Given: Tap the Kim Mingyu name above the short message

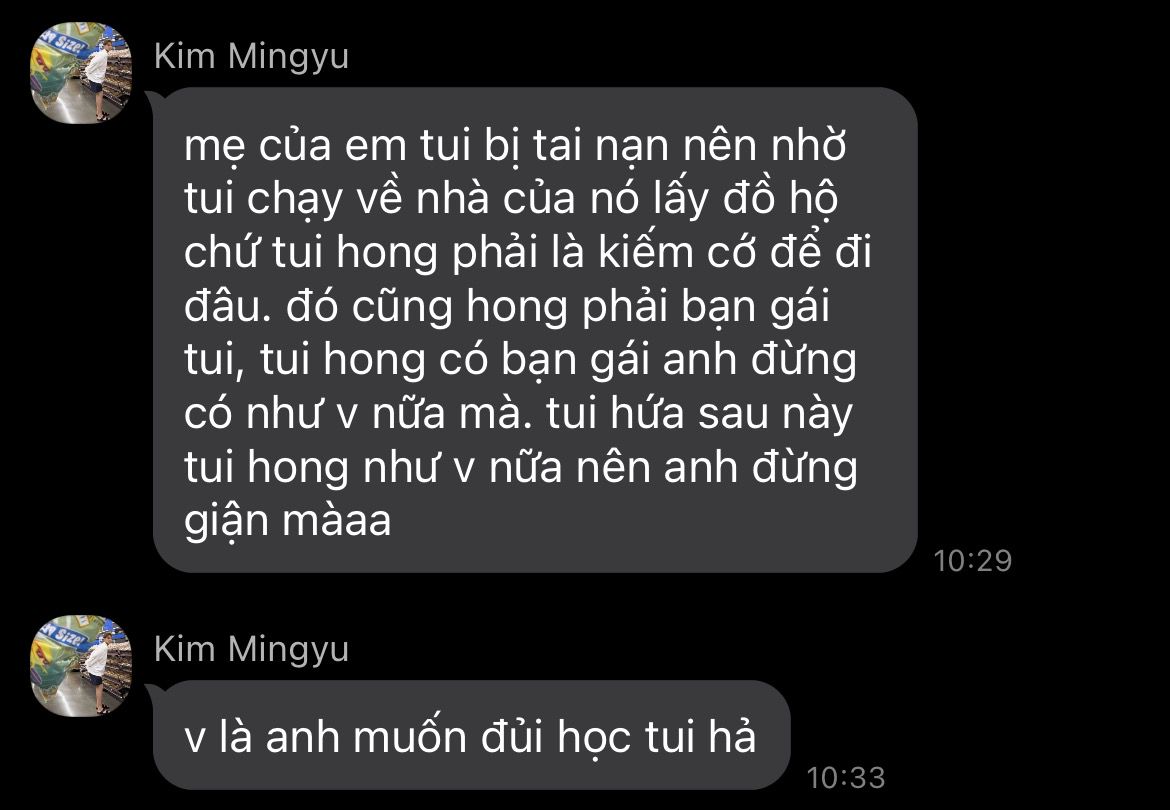Looking at the screenshot, I should [251, 650].
